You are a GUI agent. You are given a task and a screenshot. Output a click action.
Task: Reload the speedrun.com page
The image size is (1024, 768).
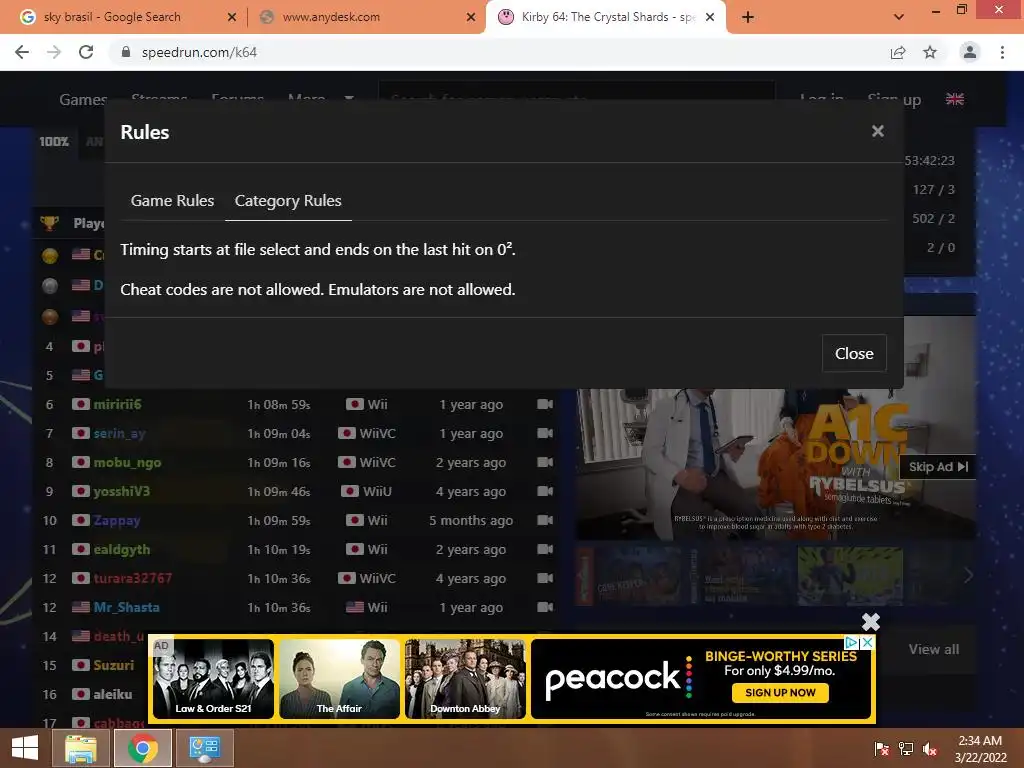pyautogui.click(x=86, y=52)
